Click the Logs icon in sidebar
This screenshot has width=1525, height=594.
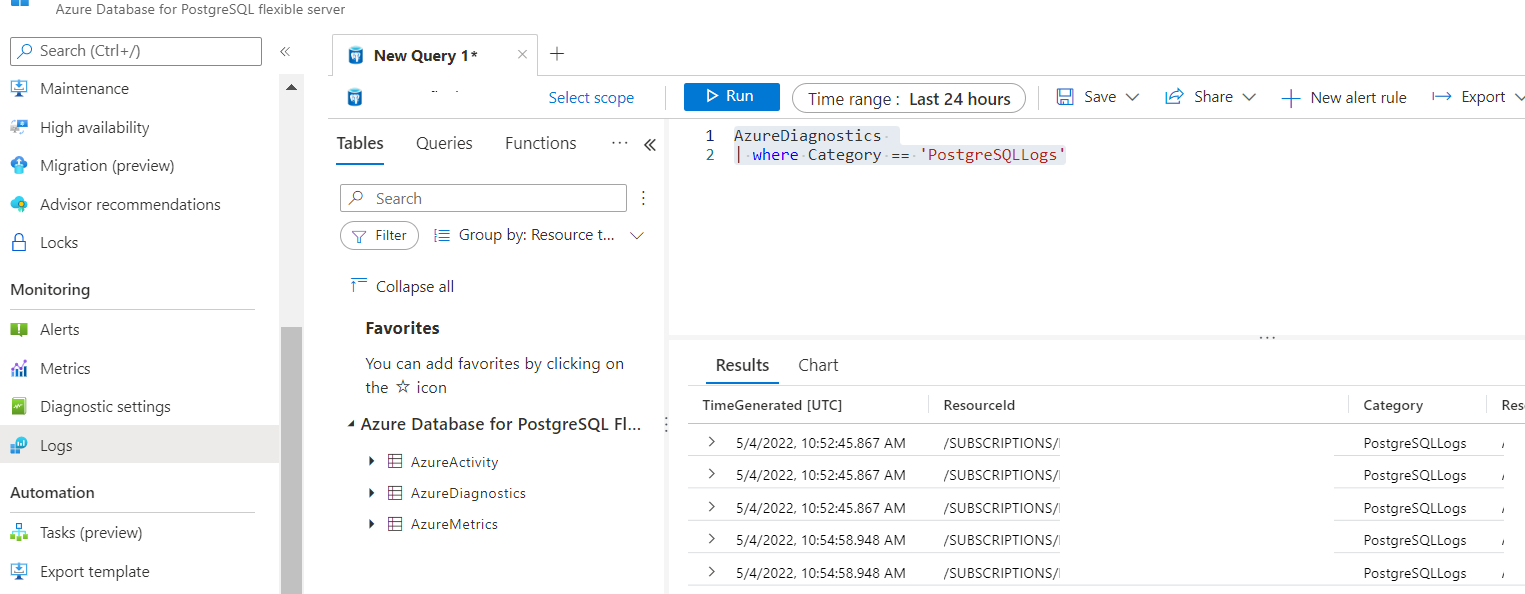pyautogui.click(x=19, y=445)
